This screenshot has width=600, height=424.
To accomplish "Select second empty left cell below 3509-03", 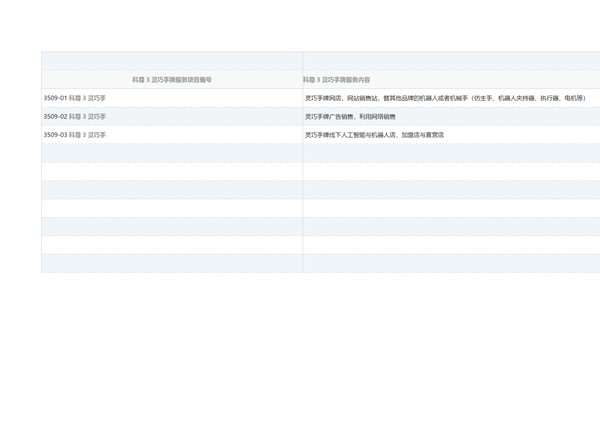I will 172,171.
